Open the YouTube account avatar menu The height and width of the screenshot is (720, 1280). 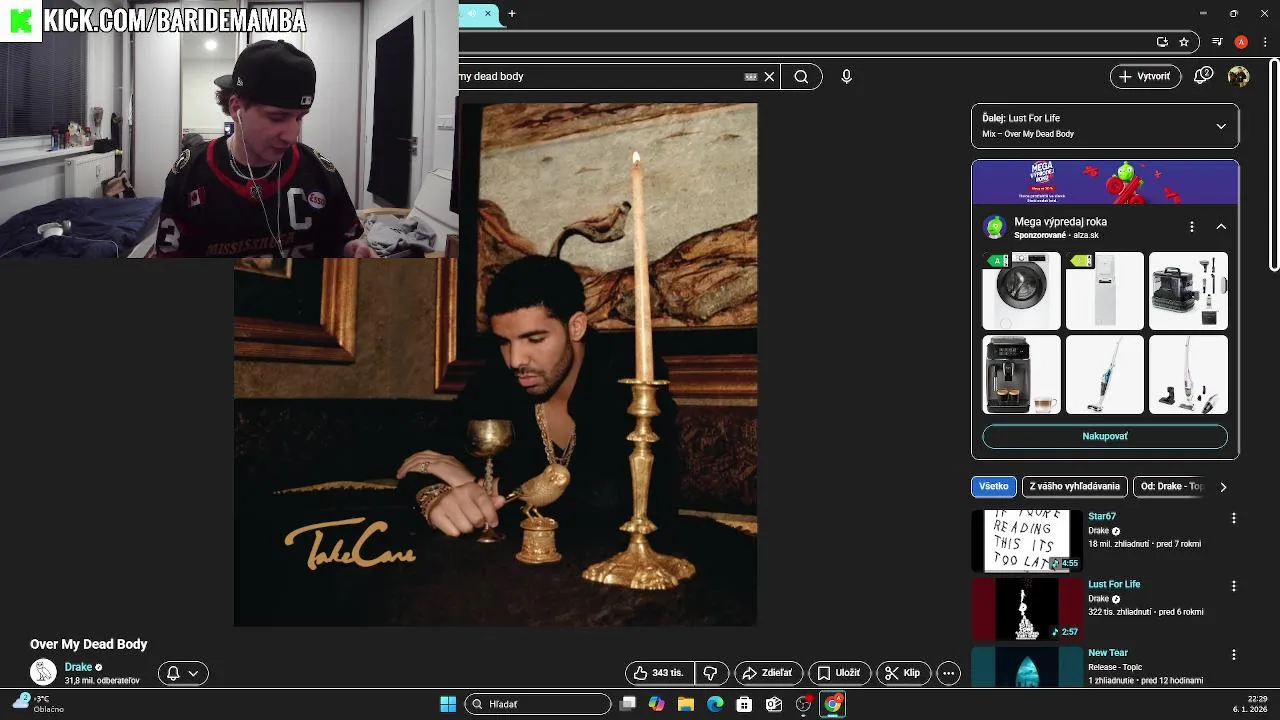pyautogui.click(x=1239, y=76)
